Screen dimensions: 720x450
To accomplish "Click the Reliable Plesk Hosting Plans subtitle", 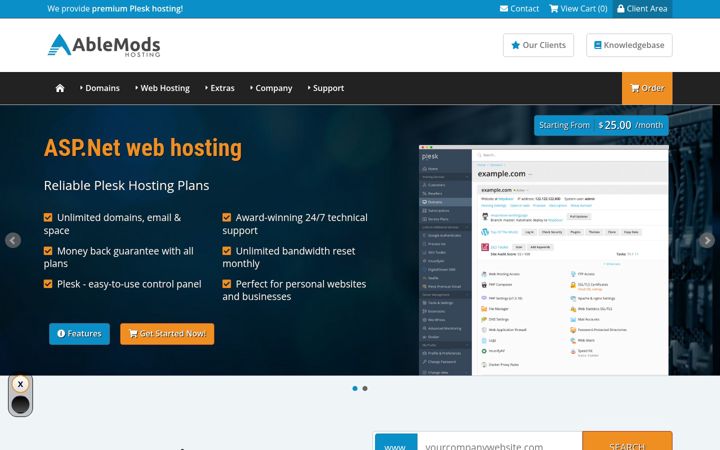I will click(126, 186).
